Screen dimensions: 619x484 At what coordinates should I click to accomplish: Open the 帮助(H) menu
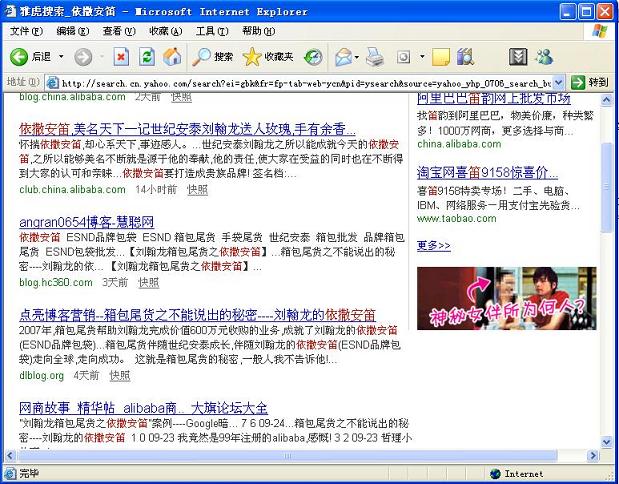[x=259, y=31]
